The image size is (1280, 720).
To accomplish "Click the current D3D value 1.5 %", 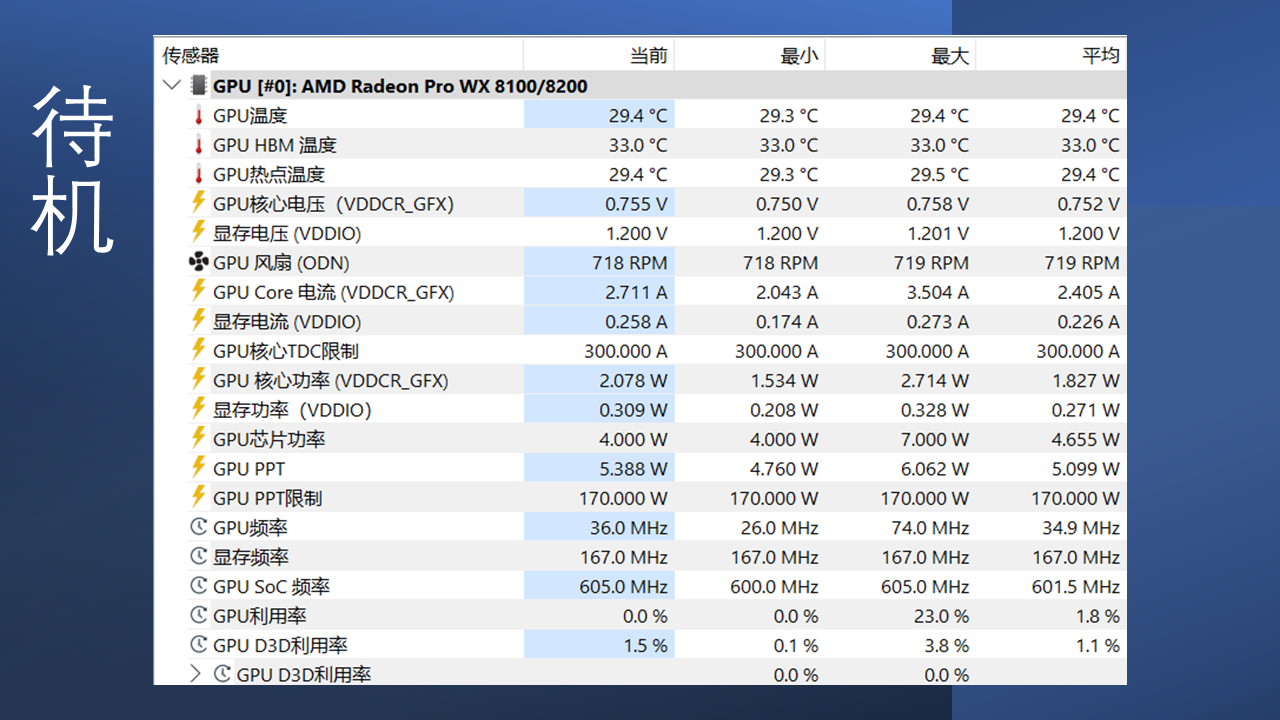I will point(646,645).
